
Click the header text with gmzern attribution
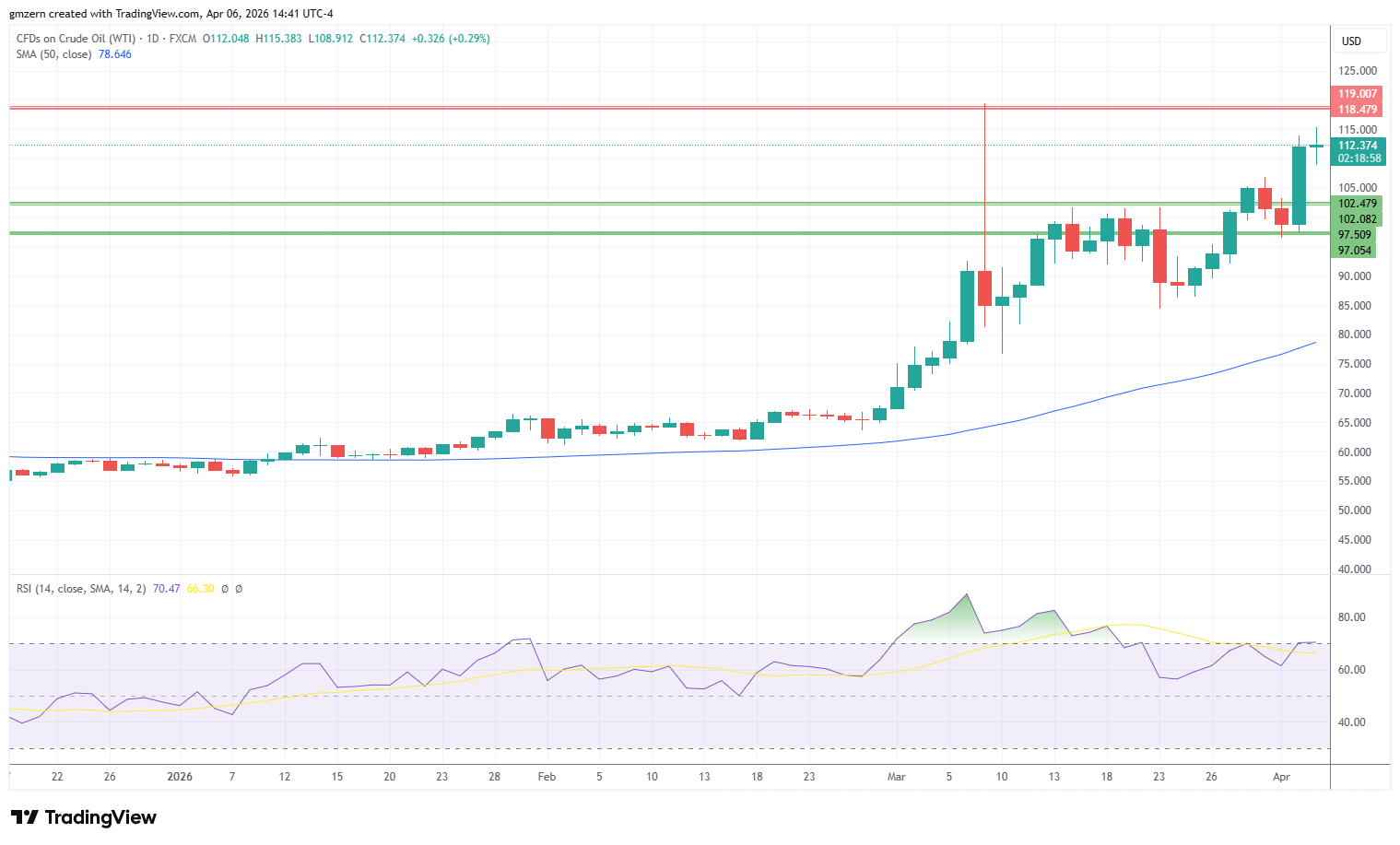pos(171,14)
